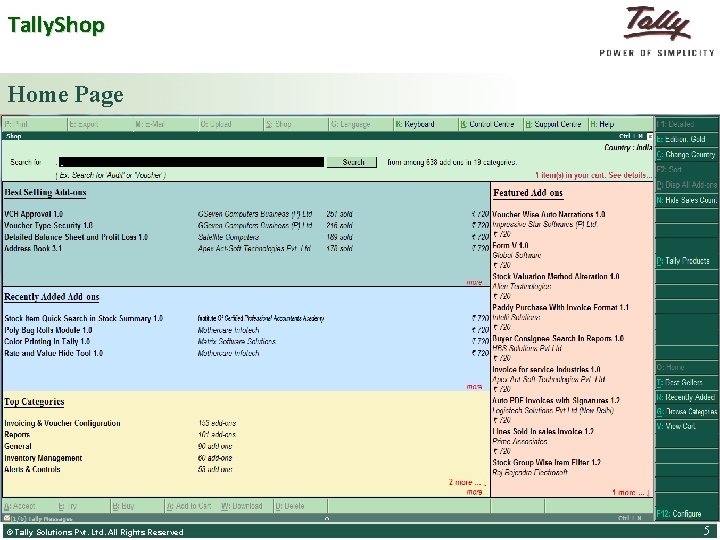Screen dimensions: 720x540
Task: Click Hide Sales Count side button
Action: coord(686,200)
